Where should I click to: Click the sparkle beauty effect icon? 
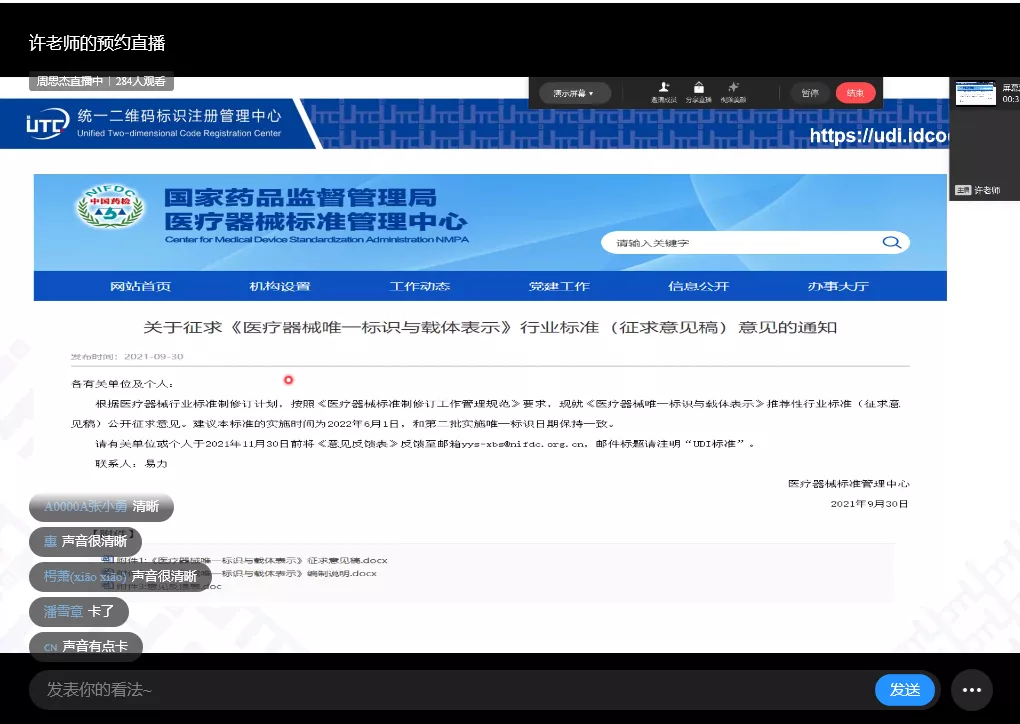tap(733, 87)
